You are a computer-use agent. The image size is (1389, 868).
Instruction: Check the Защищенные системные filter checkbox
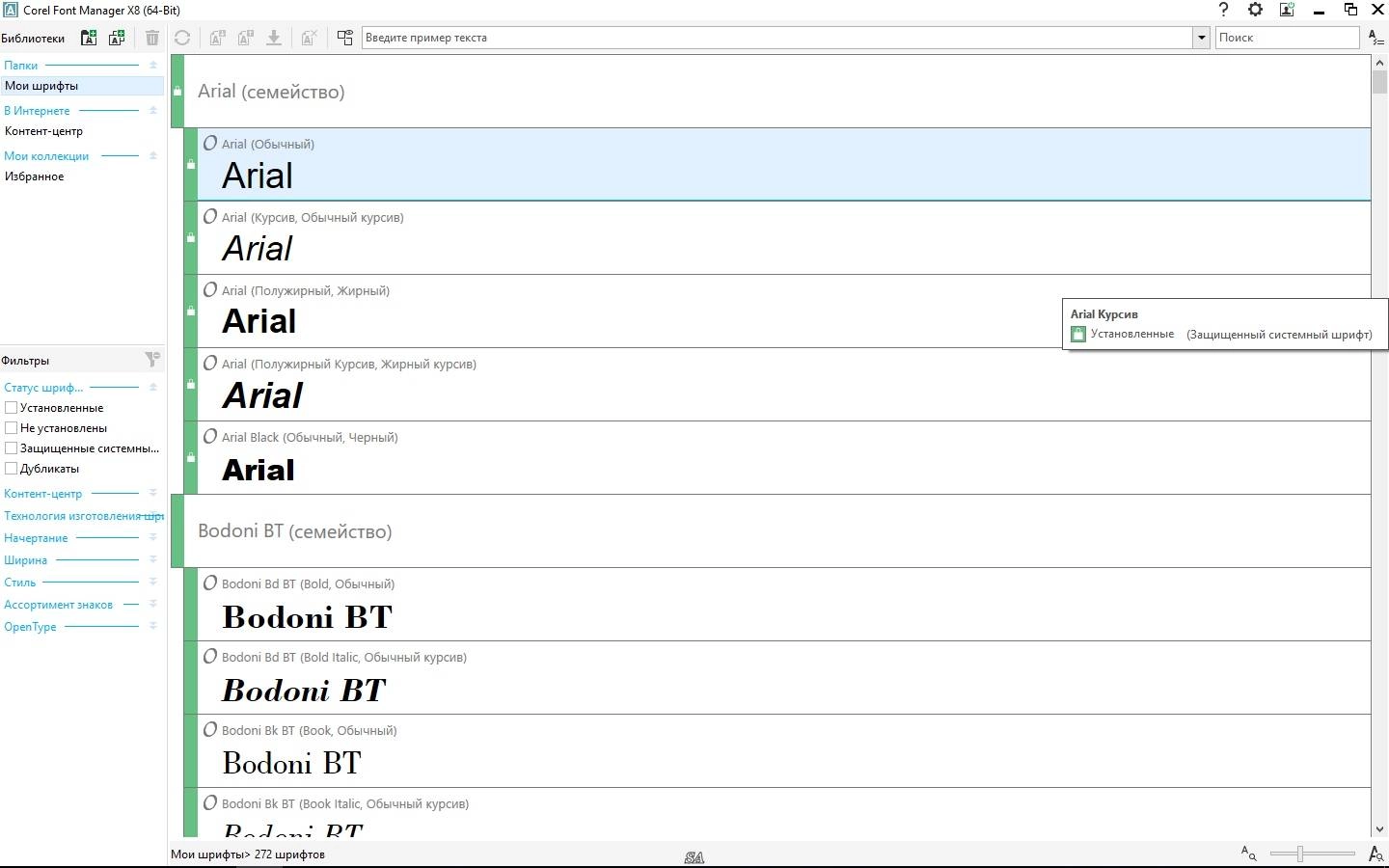point(12,448)
